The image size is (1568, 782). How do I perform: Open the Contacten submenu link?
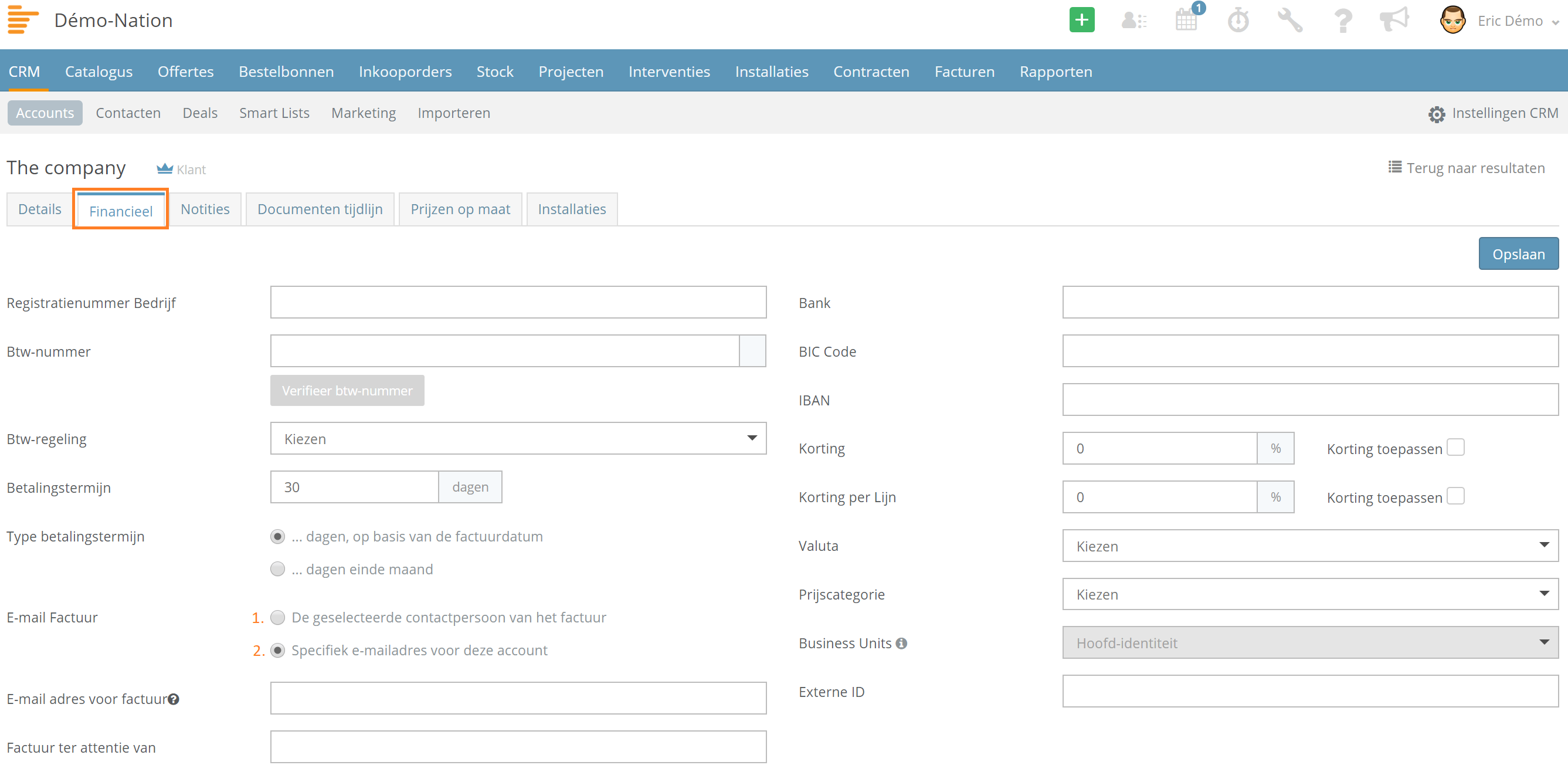[x=128, y=113]
